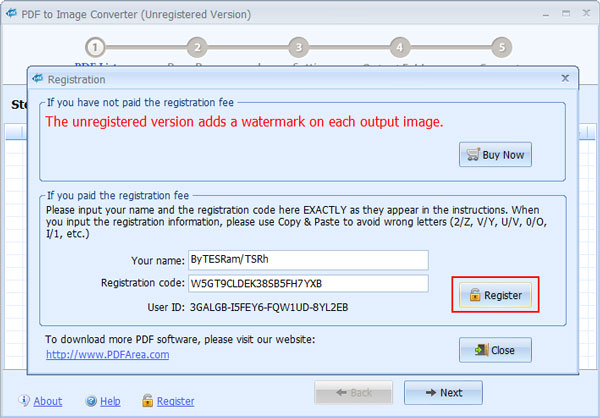
Task: Click the Buy Now button
Action: 495,155
